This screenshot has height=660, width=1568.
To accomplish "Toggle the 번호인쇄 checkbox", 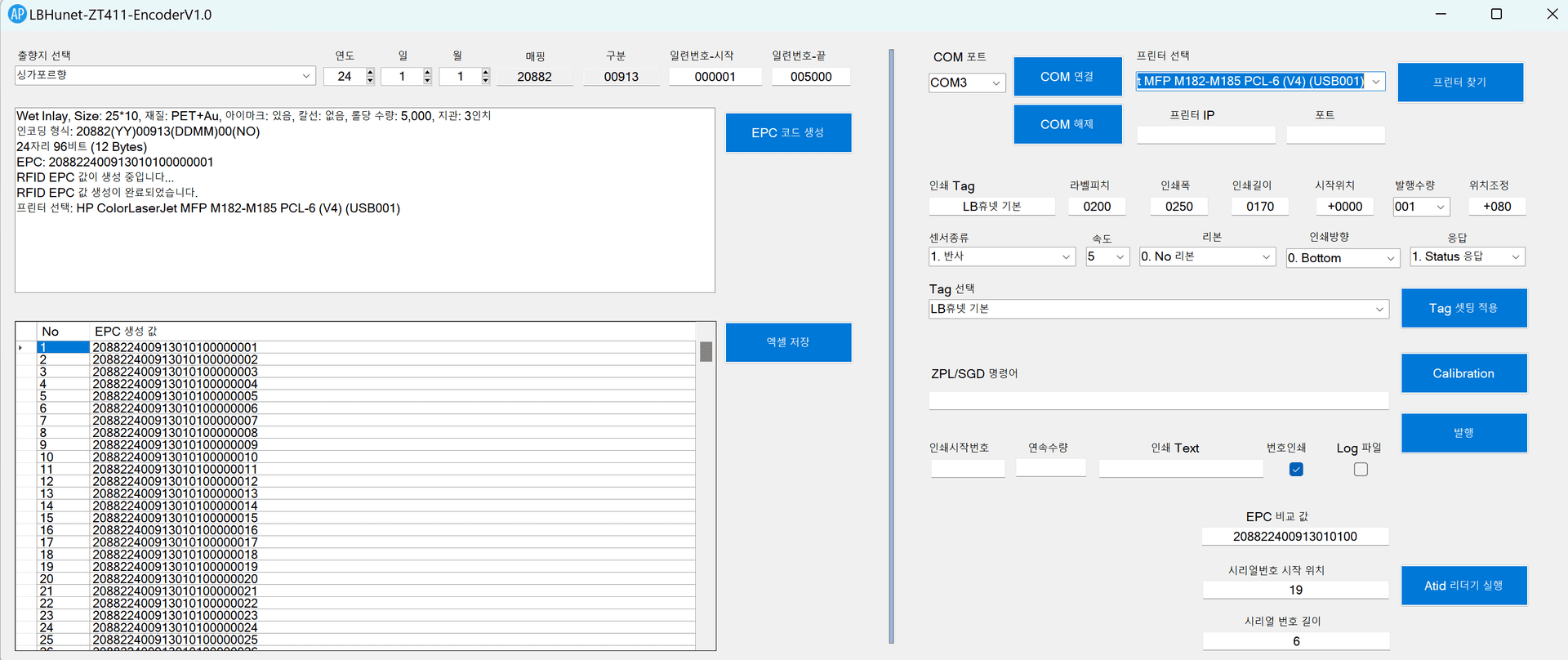I will click(1295, 470).
